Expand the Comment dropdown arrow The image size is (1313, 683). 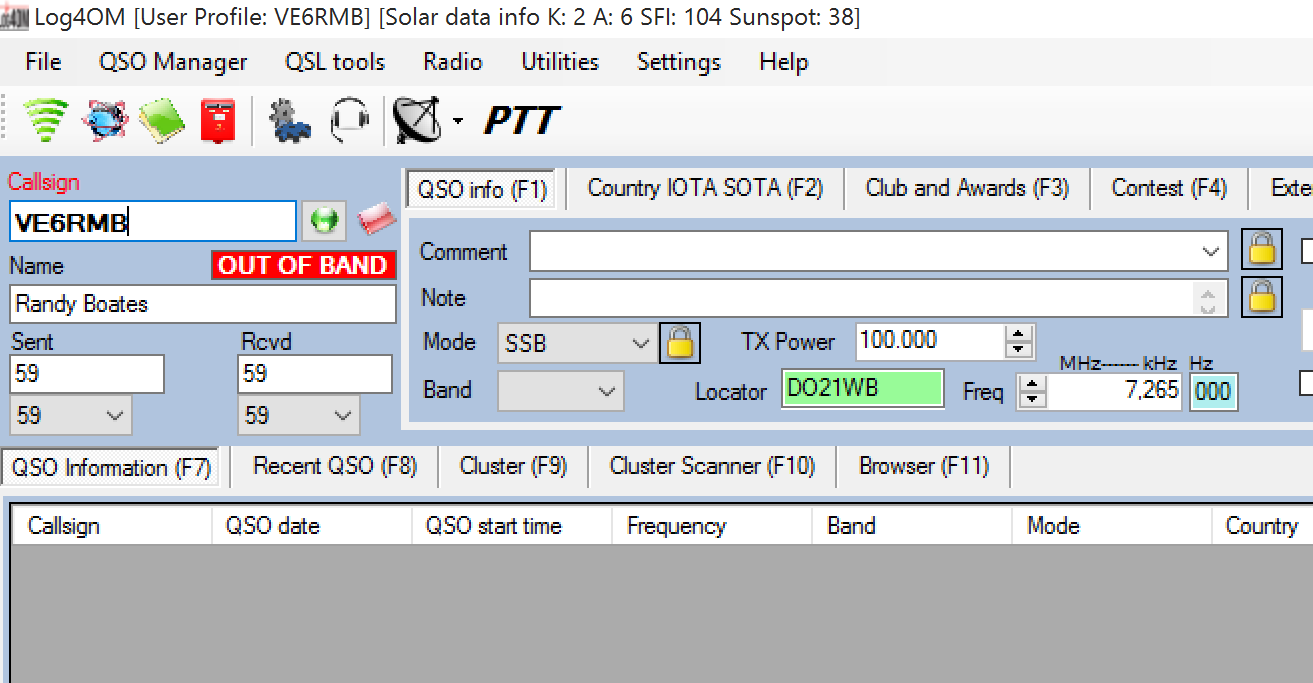pos(1211,252)
